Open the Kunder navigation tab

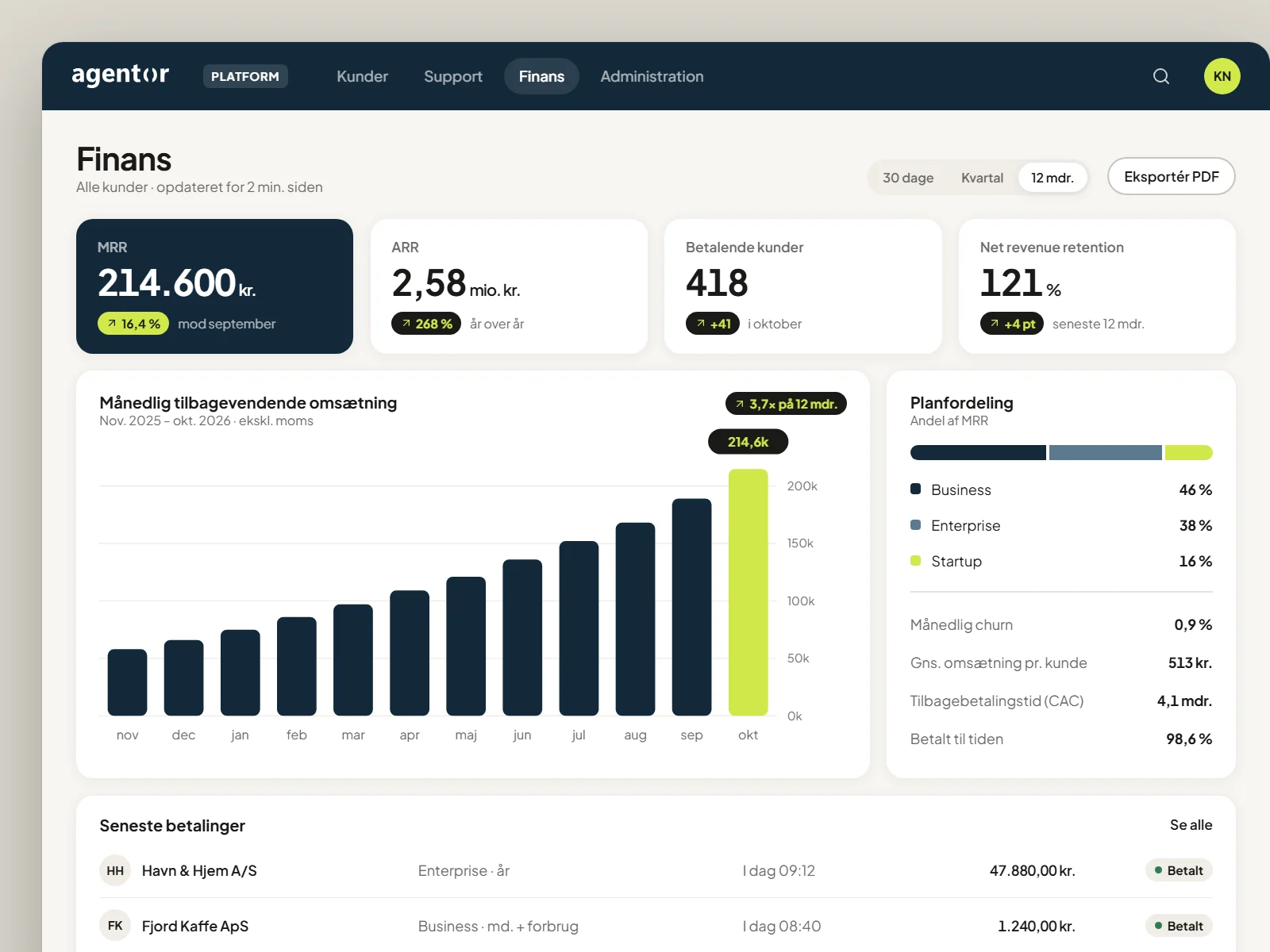click(x=362, y=76)
